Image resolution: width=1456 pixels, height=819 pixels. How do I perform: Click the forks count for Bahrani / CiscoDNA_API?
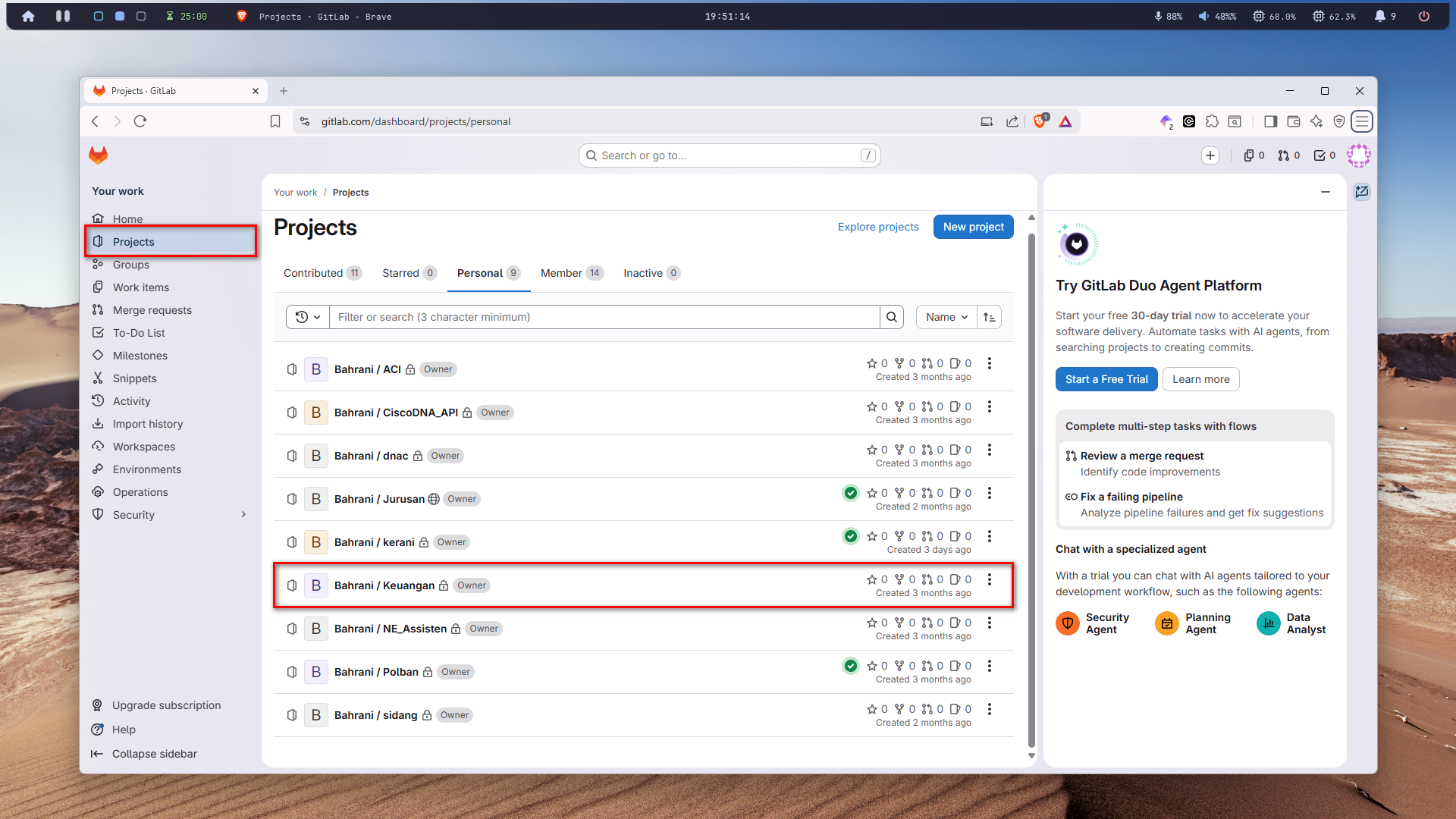(905, 406)
